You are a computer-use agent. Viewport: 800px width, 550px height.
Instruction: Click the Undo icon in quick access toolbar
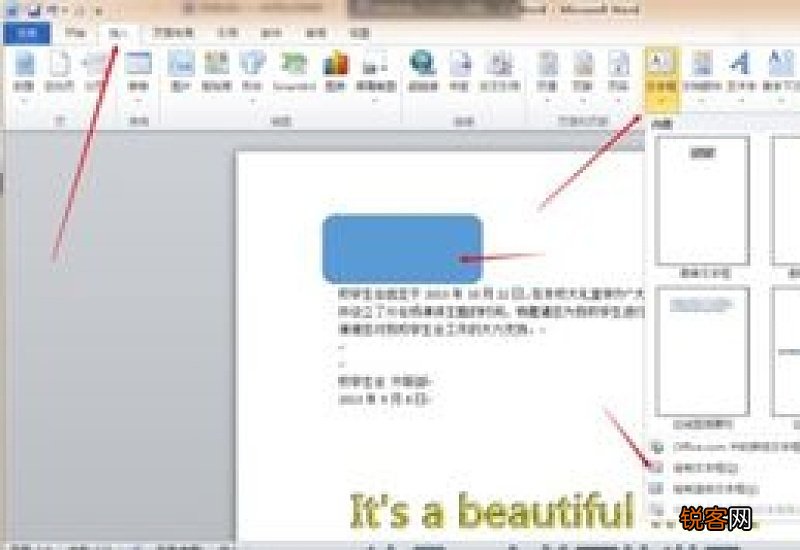pos(54,10)
